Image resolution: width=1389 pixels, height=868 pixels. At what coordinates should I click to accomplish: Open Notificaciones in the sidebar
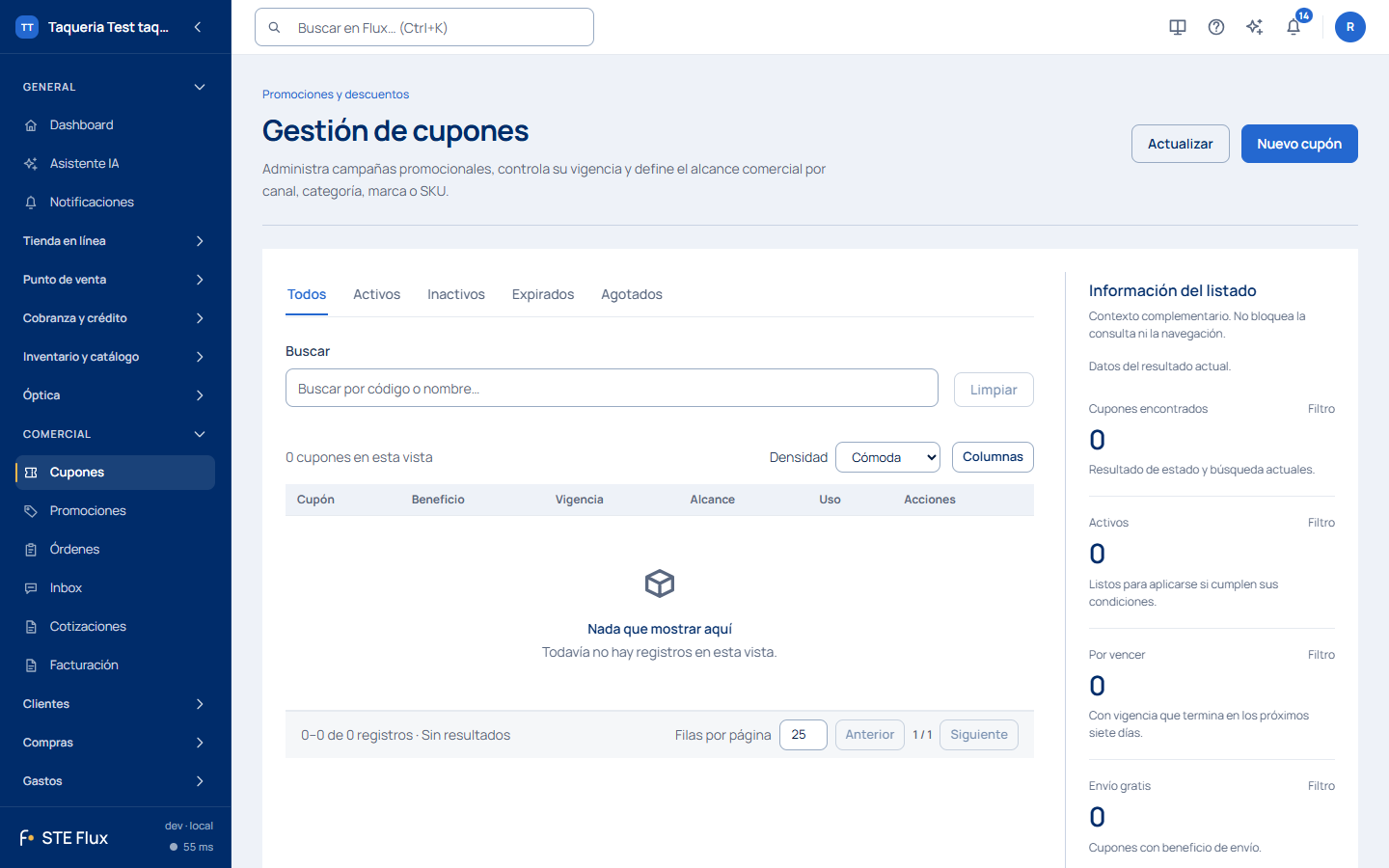(x=115, y=203)
